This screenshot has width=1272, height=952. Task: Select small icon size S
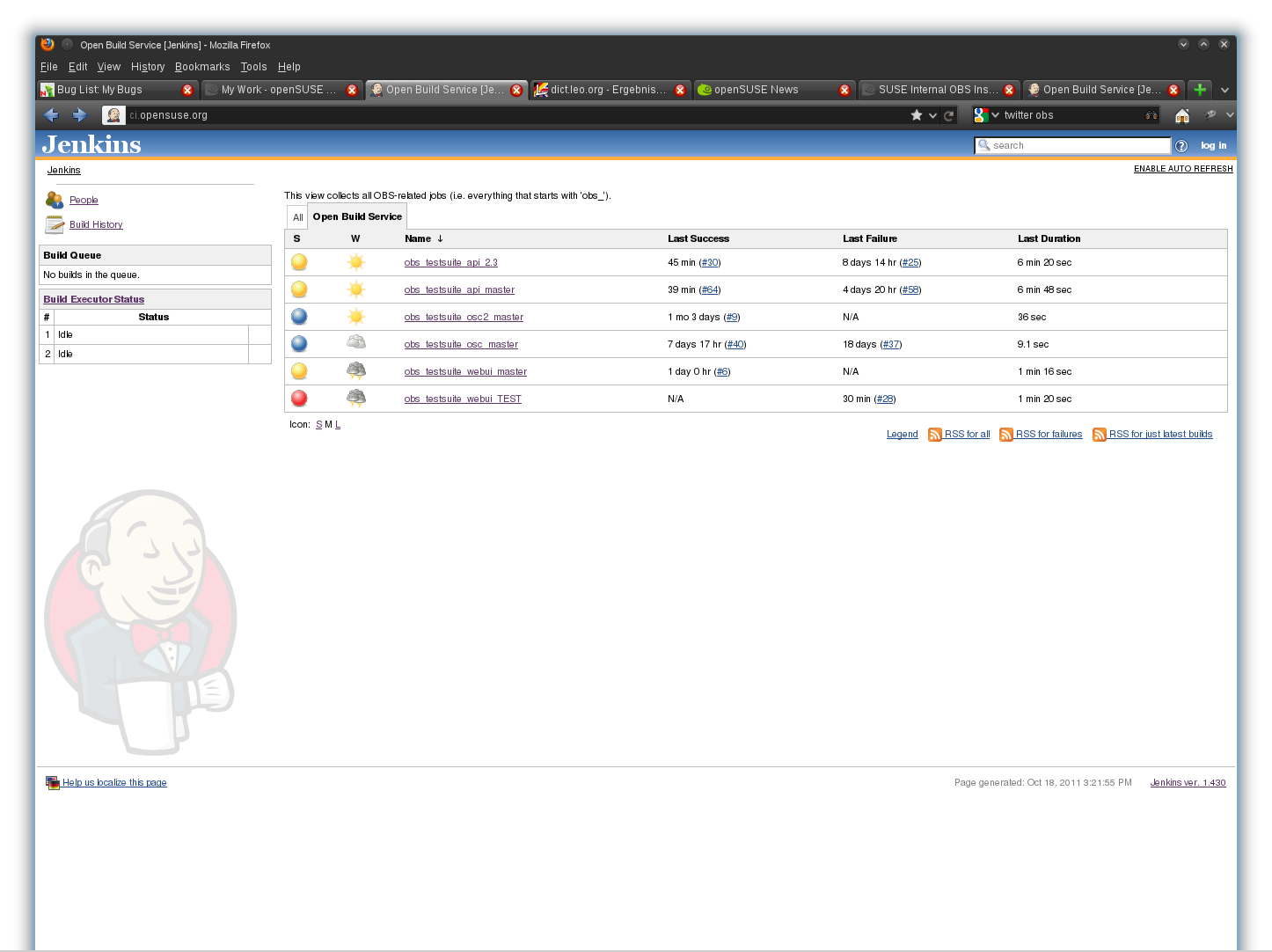point(318,425)
